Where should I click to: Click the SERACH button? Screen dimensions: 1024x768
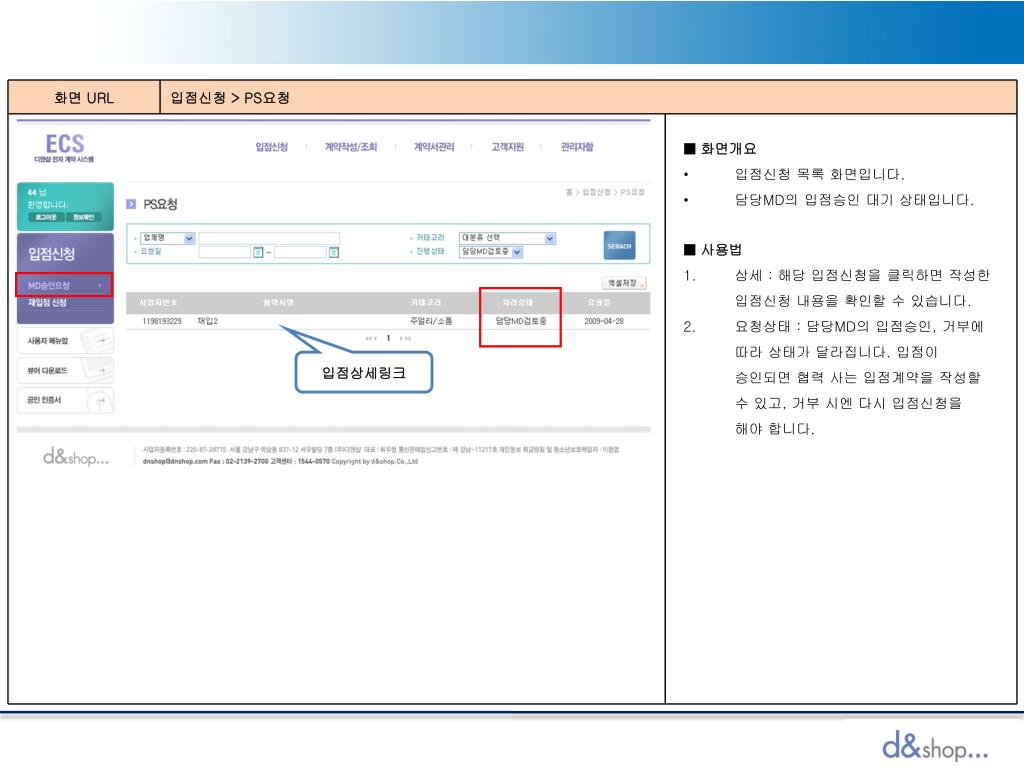619,246
